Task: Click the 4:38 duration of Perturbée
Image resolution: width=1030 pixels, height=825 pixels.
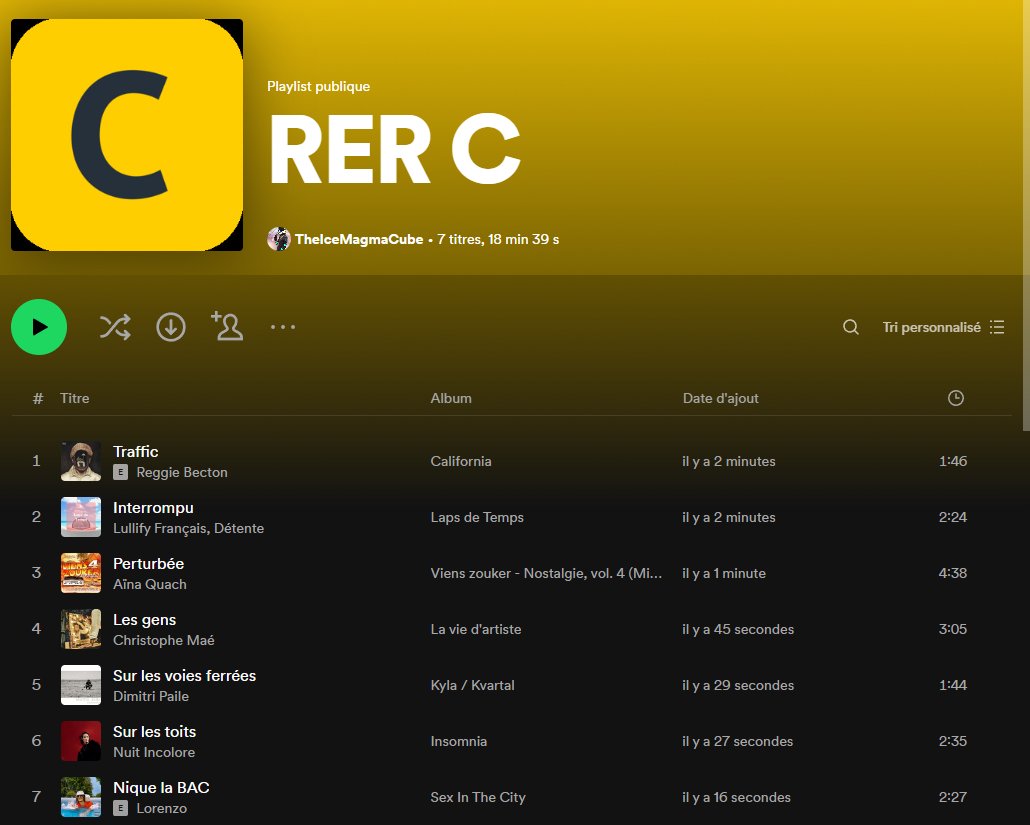Action: point(952,573)
